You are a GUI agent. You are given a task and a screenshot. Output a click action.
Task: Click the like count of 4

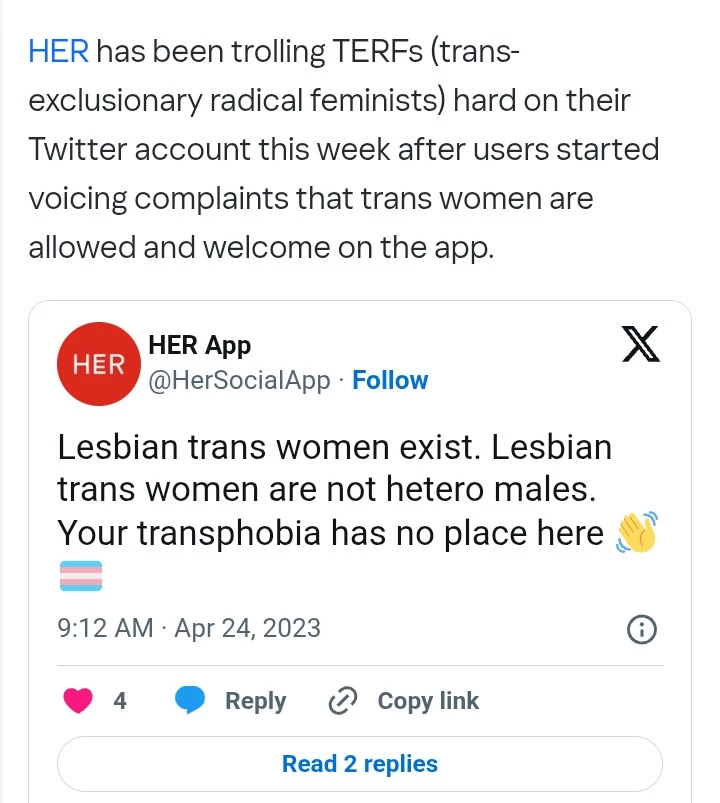point(120,702)
